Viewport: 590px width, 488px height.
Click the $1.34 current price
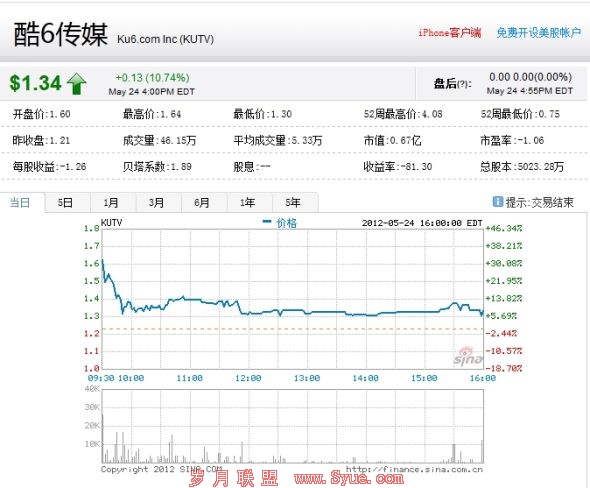click(x=35, y=83)
